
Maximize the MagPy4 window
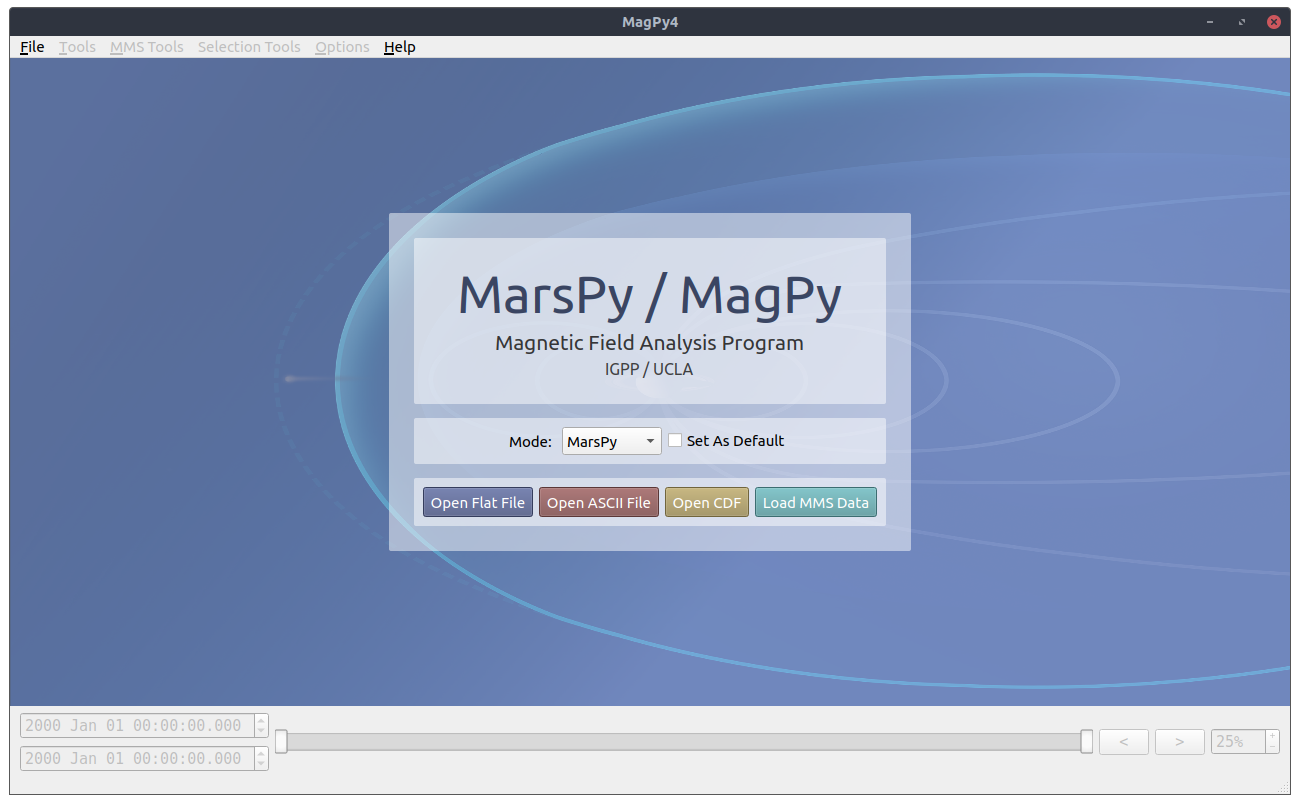(1242, 21)
